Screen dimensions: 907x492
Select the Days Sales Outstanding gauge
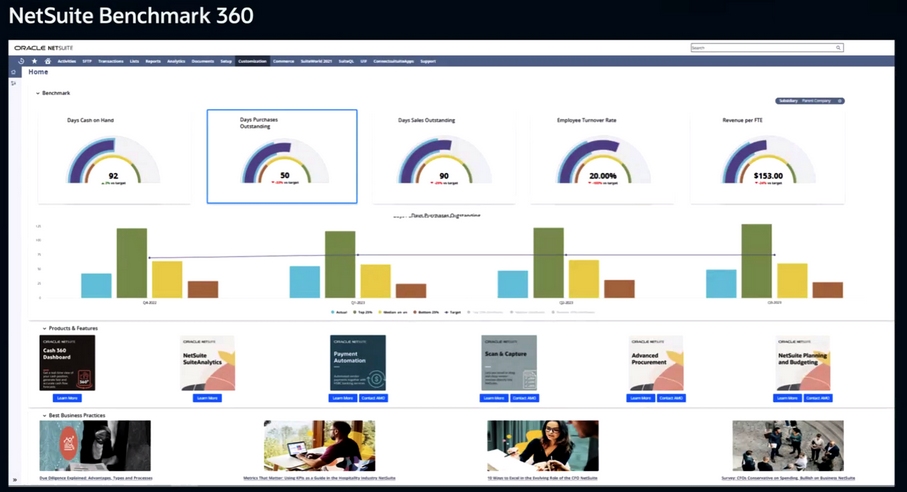tap(444, 157)
